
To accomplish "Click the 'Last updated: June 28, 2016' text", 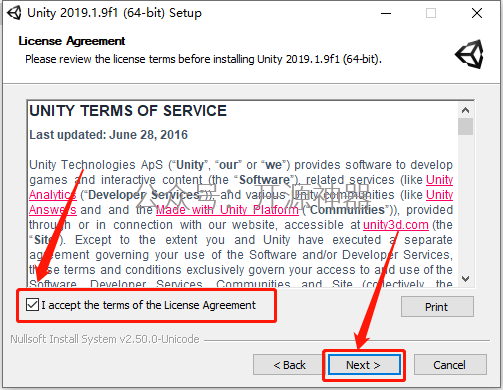I will (x=109, y=135).
